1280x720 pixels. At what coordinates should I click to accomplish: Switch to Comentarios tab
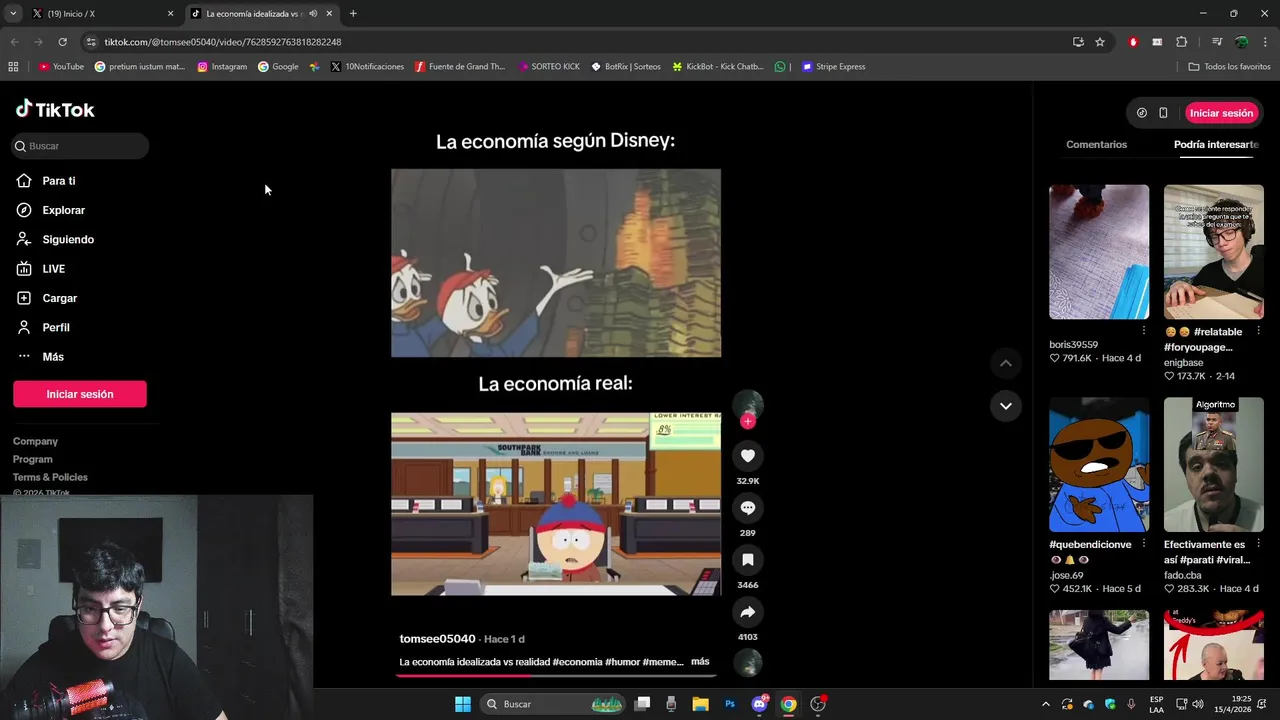(x=1096, y=145)
